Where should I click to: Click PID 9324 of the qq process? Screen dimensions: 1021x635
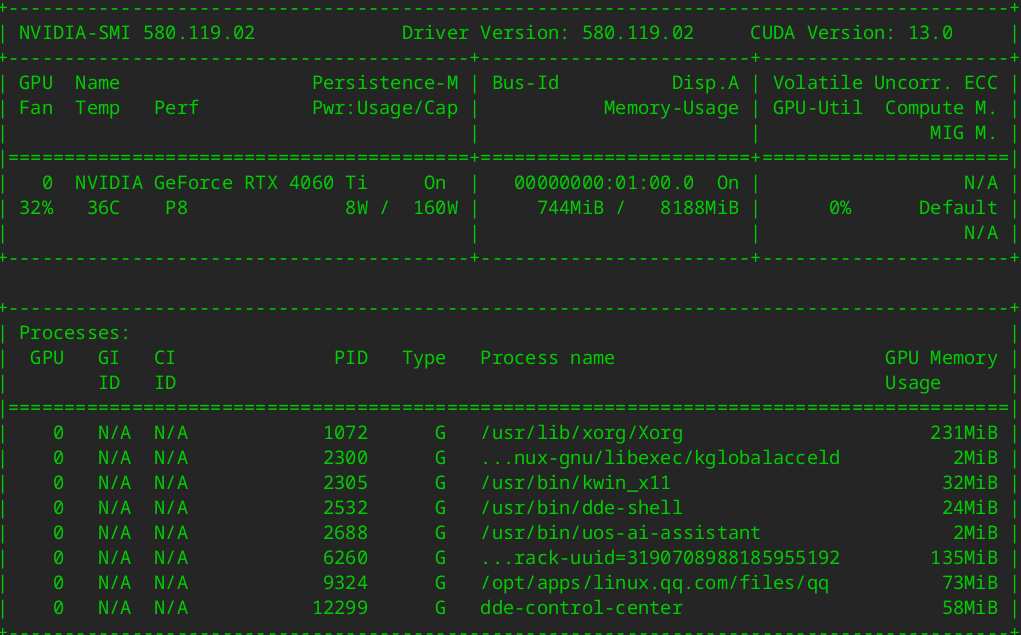point(346,583)
